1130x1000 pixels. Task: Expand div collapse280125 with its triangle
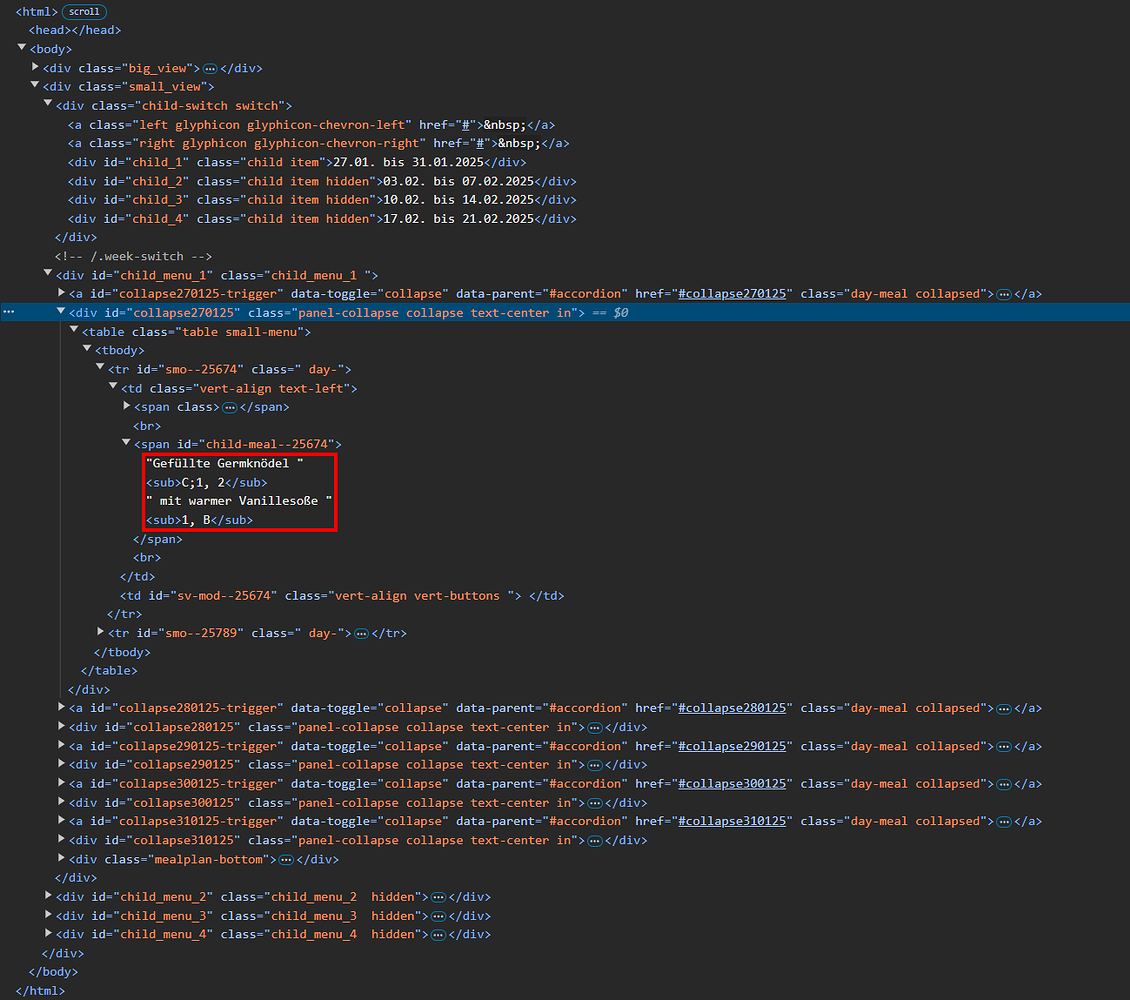point(62,726)
